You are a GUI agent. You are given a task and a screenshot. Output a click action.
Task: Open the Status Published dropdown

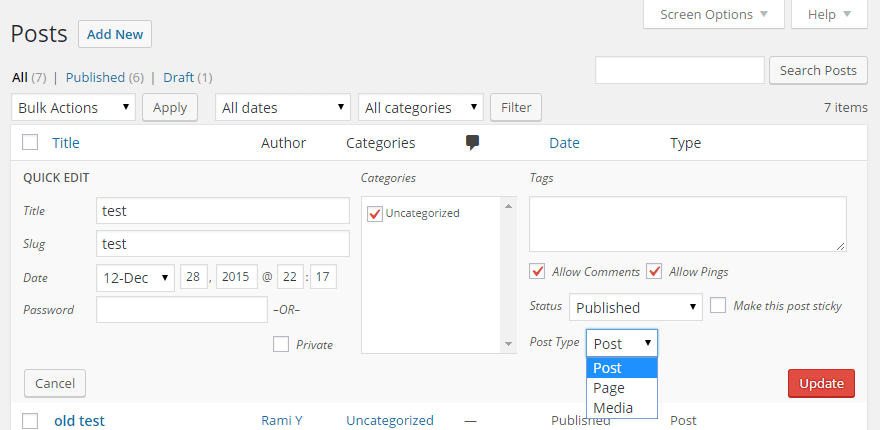click(x=636, y=307)
